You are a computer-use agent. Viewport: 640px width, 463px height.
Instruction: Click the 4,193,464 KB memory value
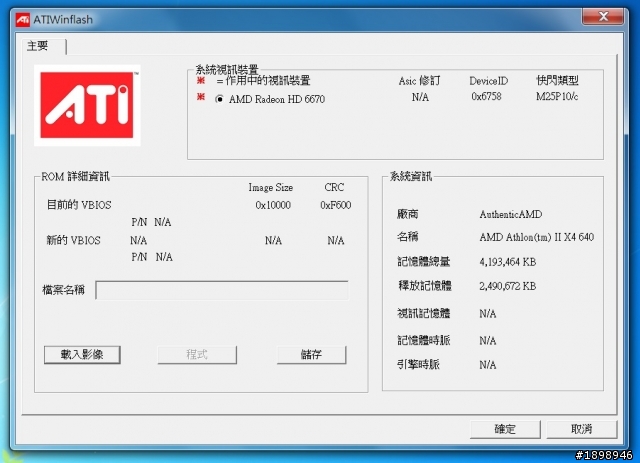pos(507,262)
